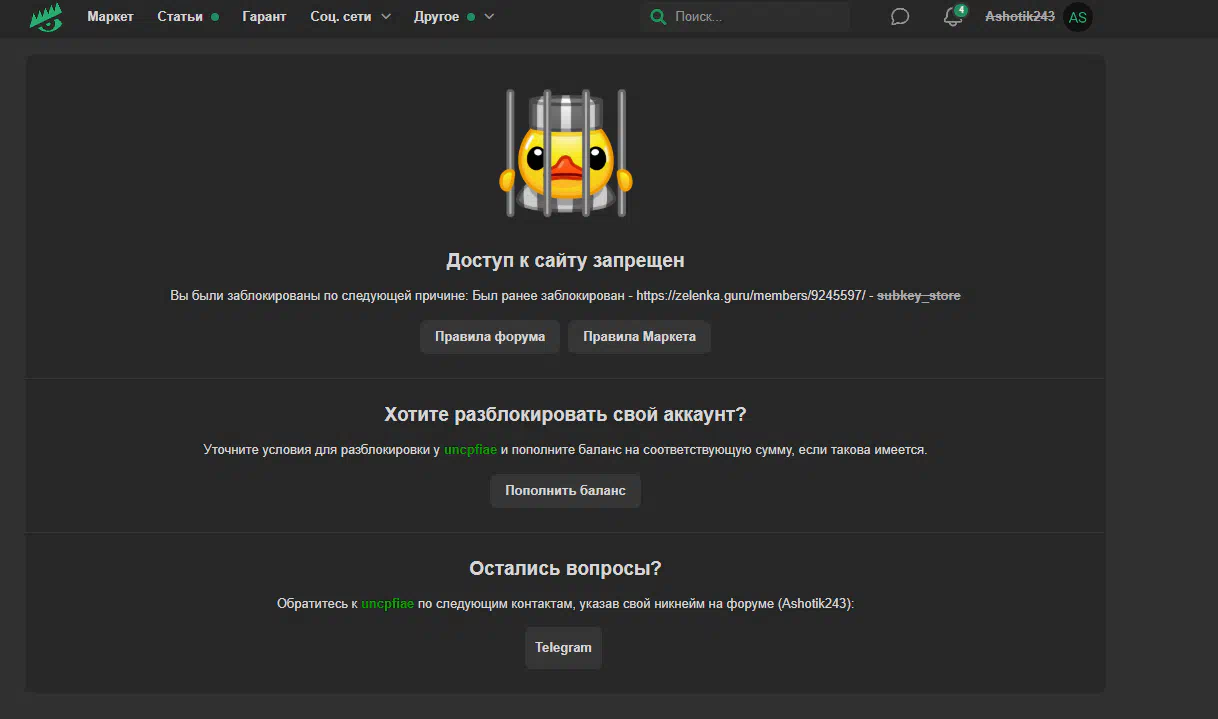Open the Гарант menu item
The image size is (1218, 719).
[264, 17]
